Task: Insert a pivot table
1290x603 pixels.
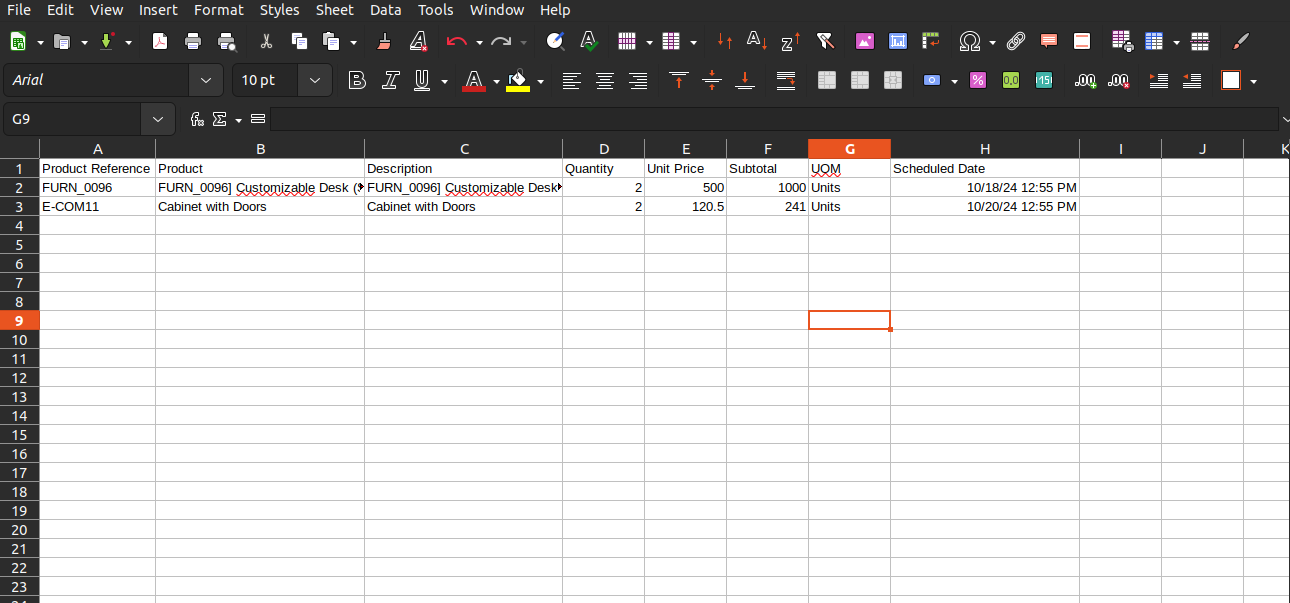Action: pyautogui.click(x=931, y=42)
